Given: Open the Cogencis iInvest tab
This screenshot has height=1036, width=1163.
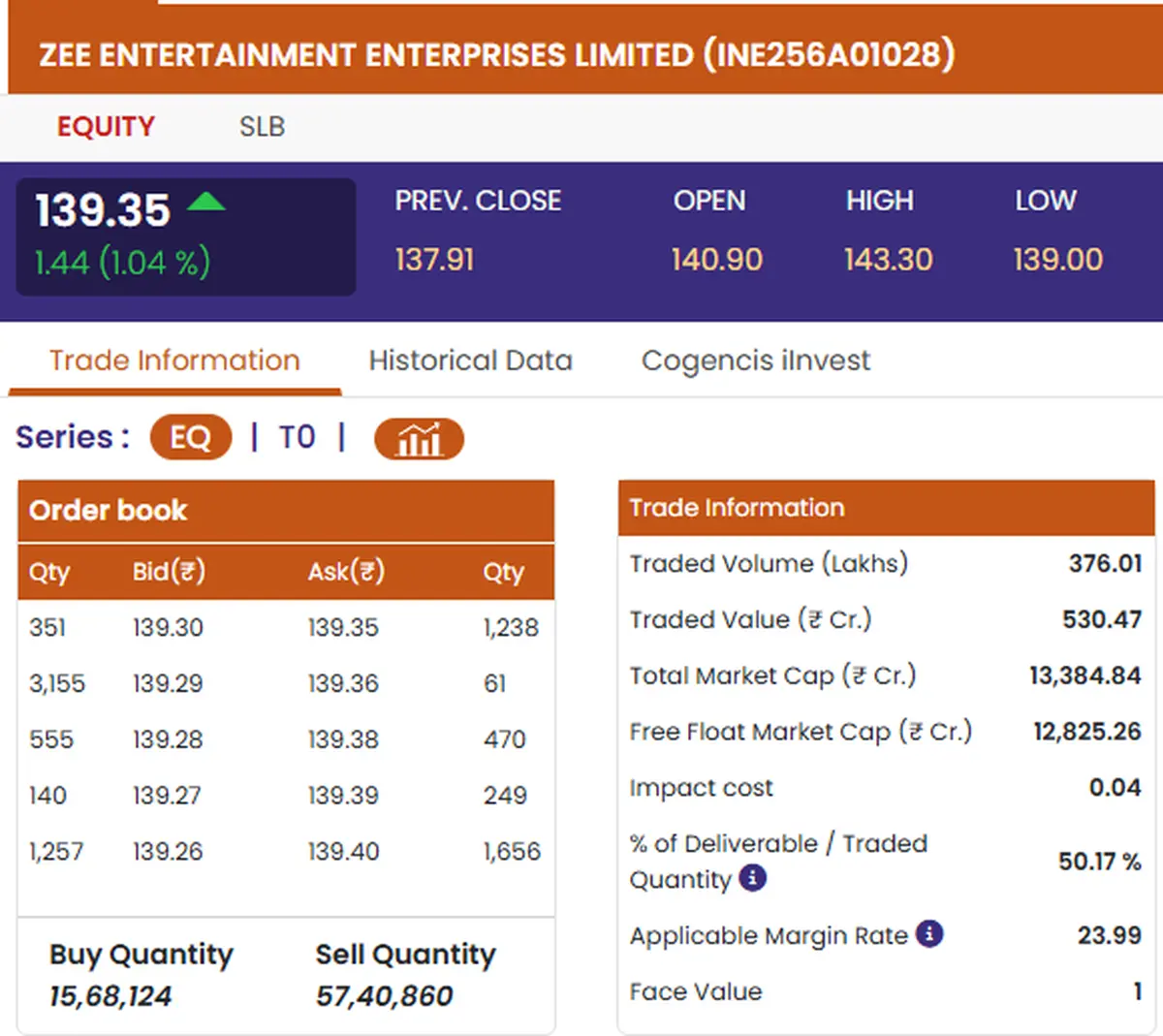Looking at the screenshot, I should [756, 361].
